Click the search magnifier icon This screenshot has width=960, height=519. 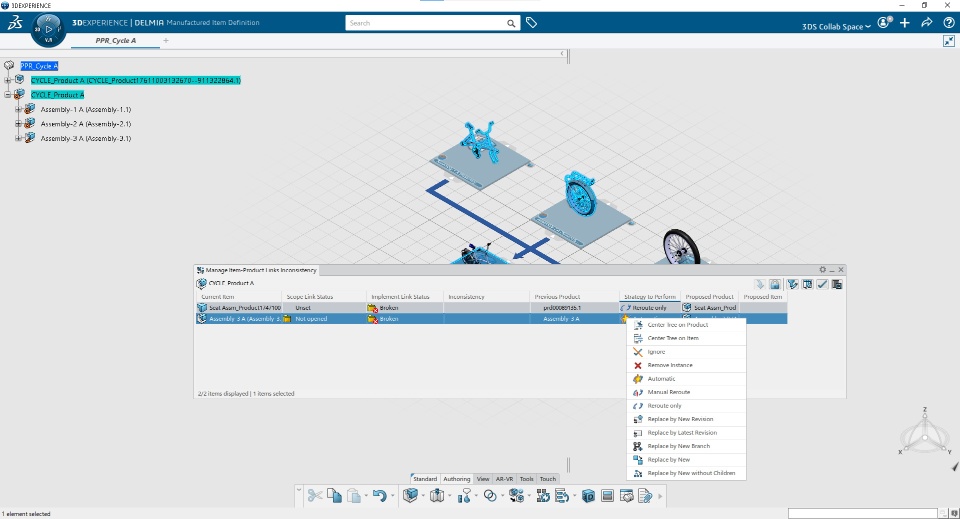click(511, 23)
